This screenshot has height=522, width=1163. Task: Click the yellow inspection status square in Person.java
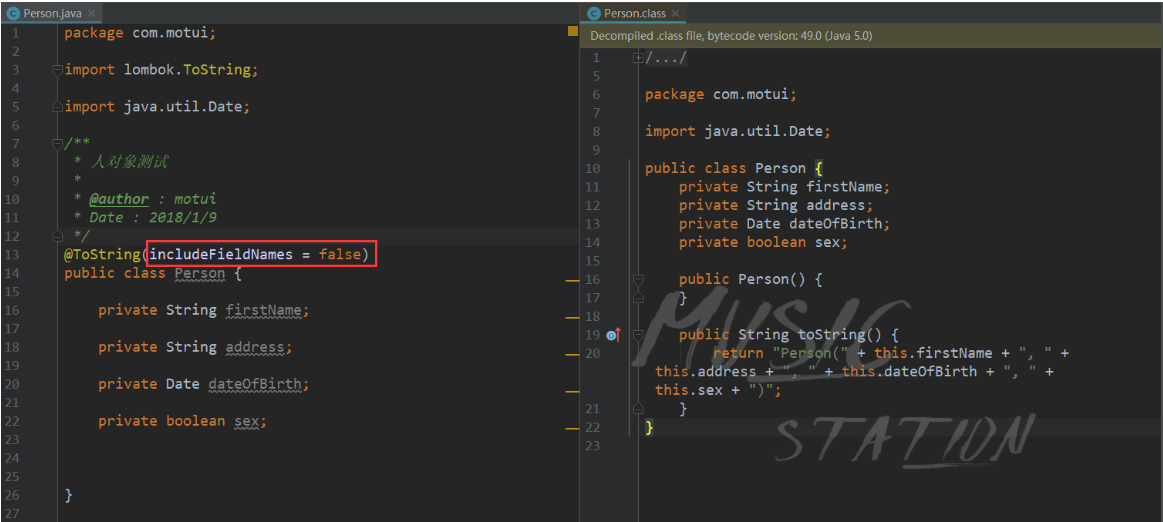click(573, 31)
